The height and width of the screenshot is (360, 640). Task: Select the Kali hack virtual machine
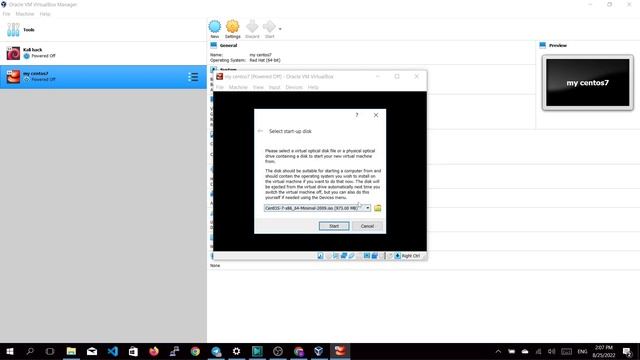tap(103, 53)
